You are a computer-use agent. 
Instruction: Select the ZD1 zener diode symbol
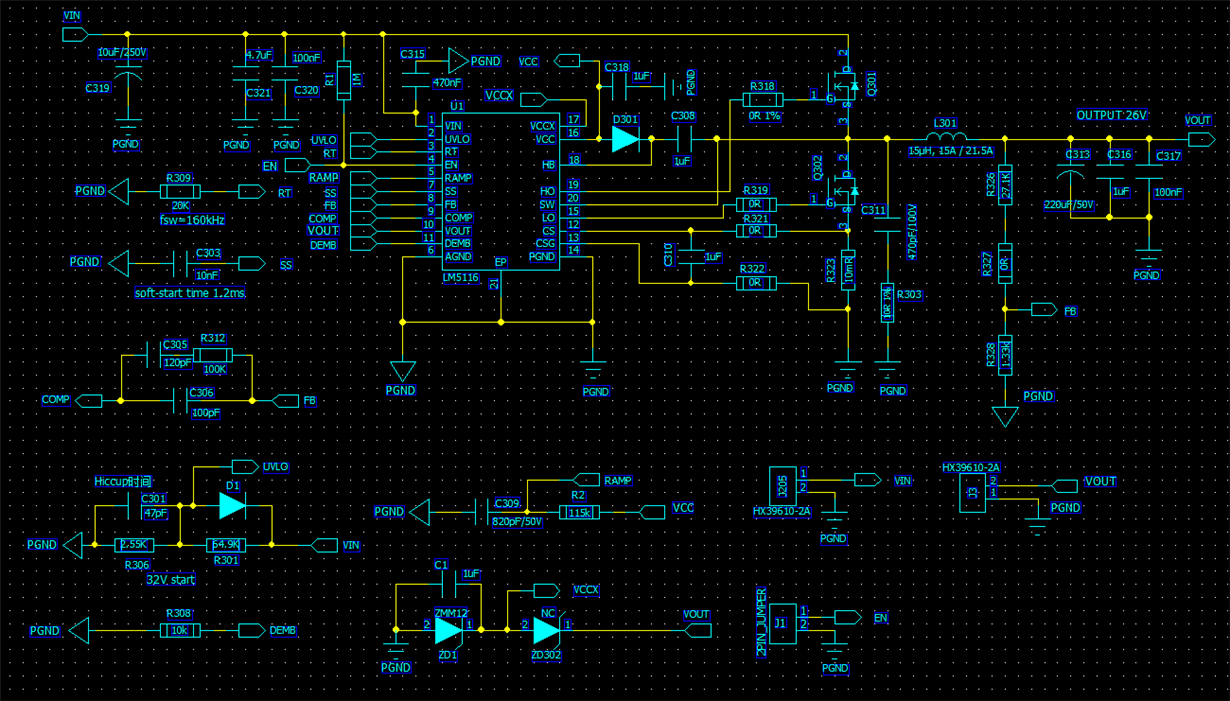point(448,630)
